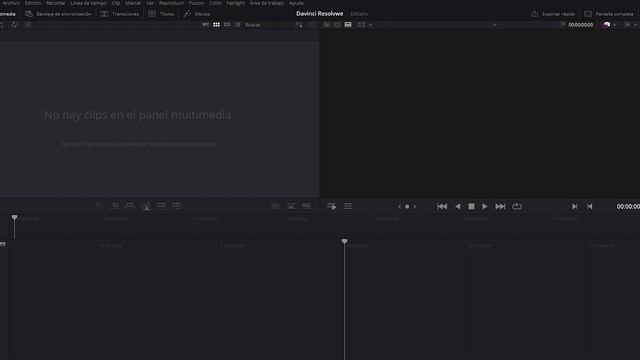
Task: Click the sort media icon beside Buscar
Action: pos(299,25)
